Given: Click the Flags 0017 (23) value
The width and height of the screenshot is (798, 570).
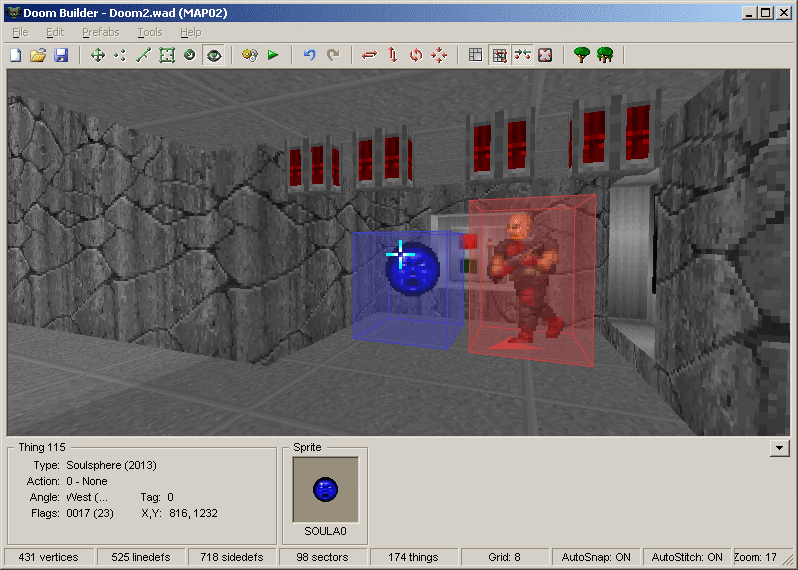Looking at the screenshot, I should tap(90, 514).
